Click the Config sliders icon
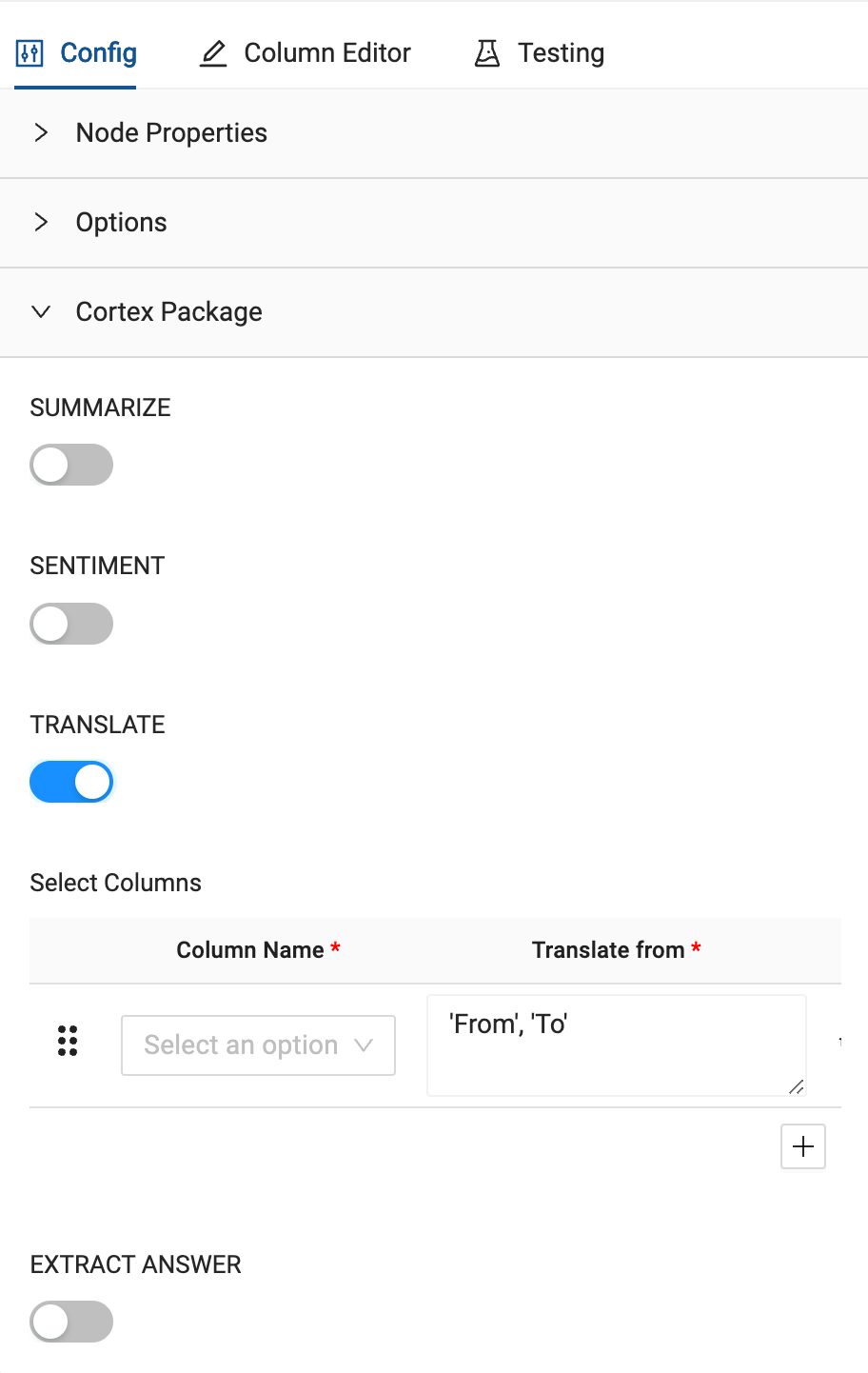This screenshot has width=868, height=1373. coord(30,53)
